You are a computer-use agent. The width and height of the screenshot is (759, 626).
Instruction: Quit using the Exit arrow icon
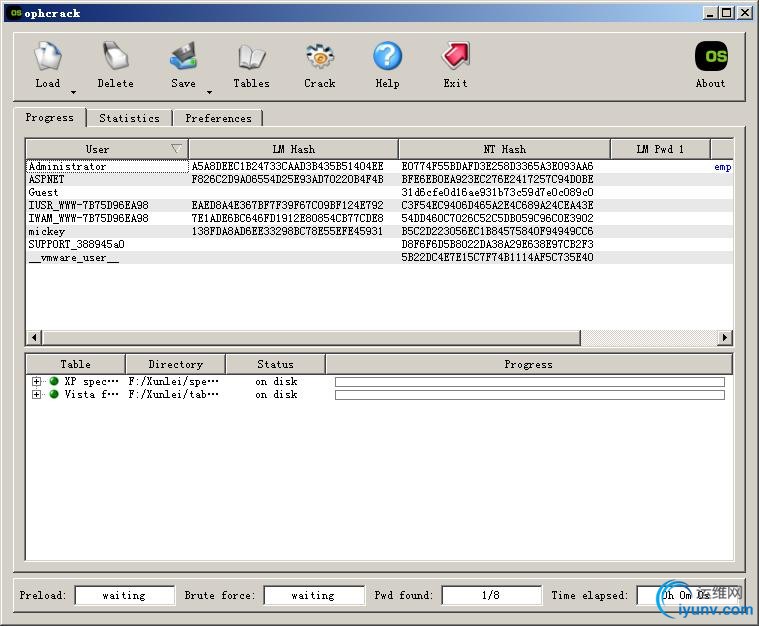455,55
